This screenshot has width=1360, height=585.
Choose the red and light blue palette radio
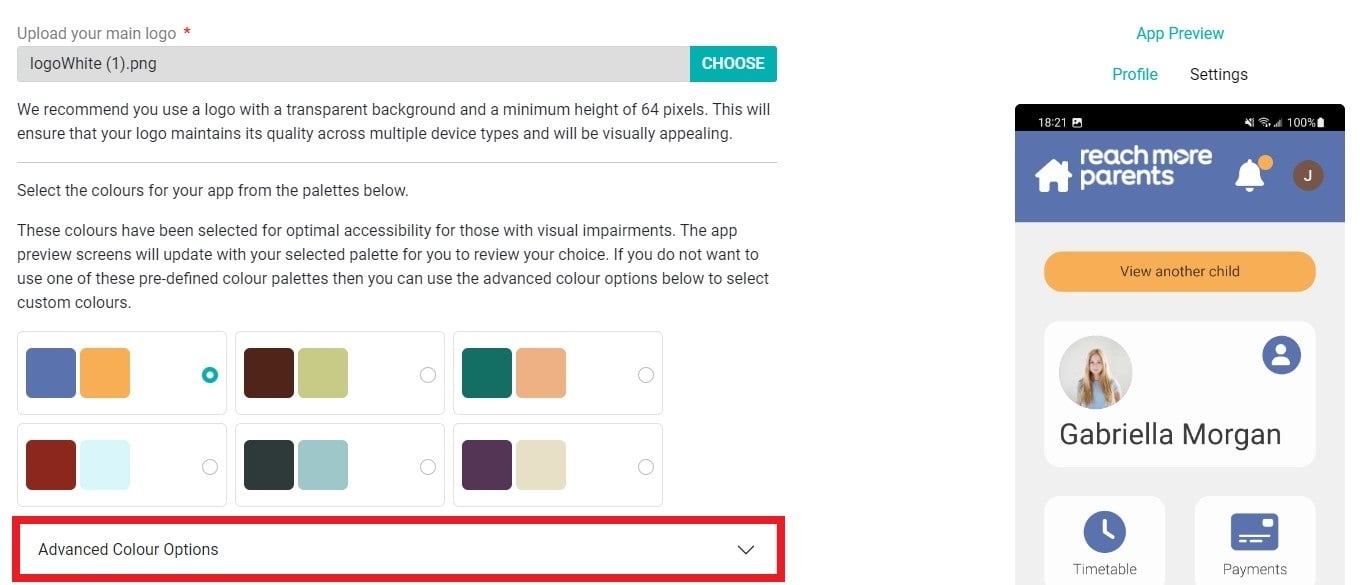tap(209, 467)
